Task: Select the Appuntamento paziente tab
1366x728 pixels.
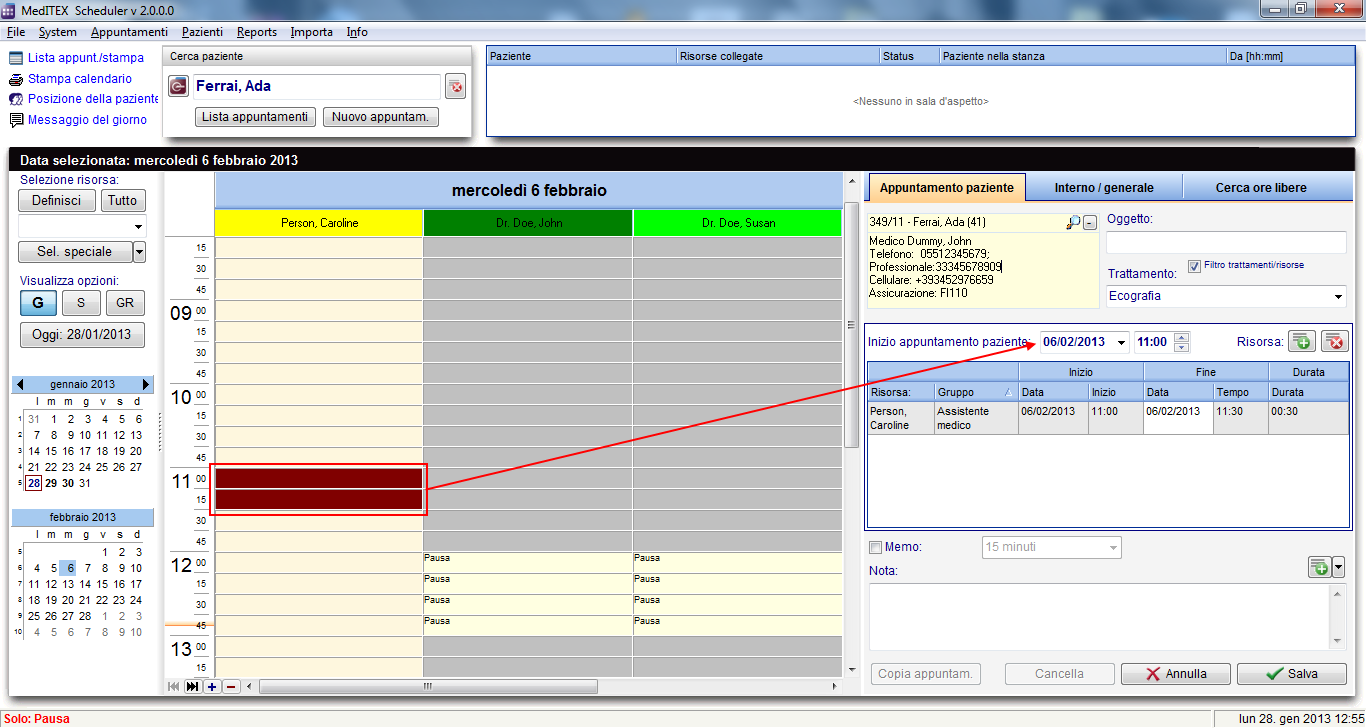Action: pyautogui.click(x=947, y=187)
